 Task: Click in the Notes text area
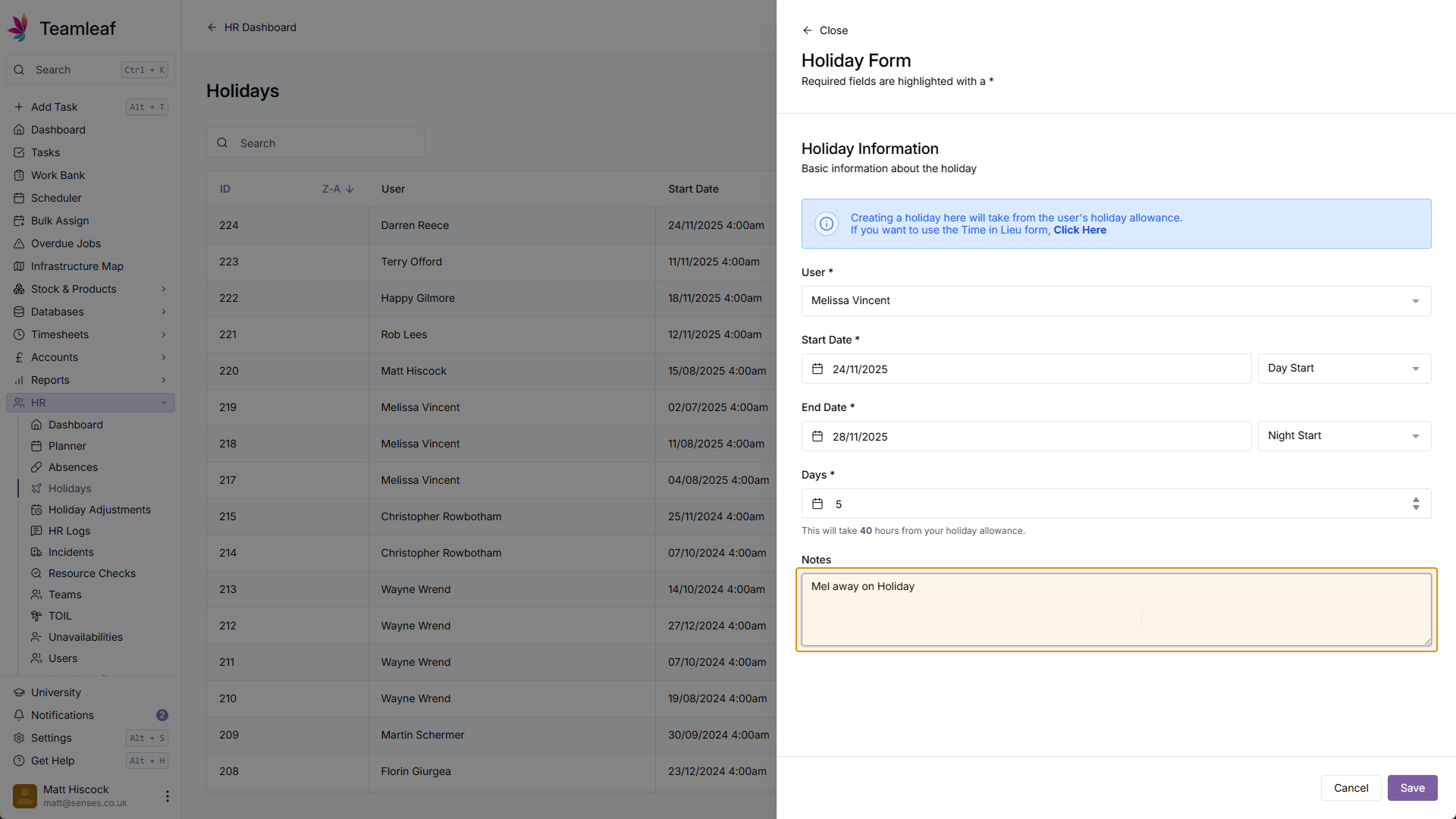point(1116,610)
